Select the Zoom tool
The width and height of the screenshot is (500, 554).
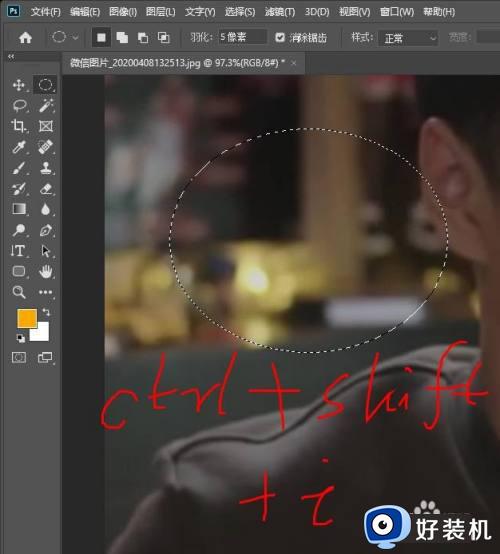click(x=19, y=292)
